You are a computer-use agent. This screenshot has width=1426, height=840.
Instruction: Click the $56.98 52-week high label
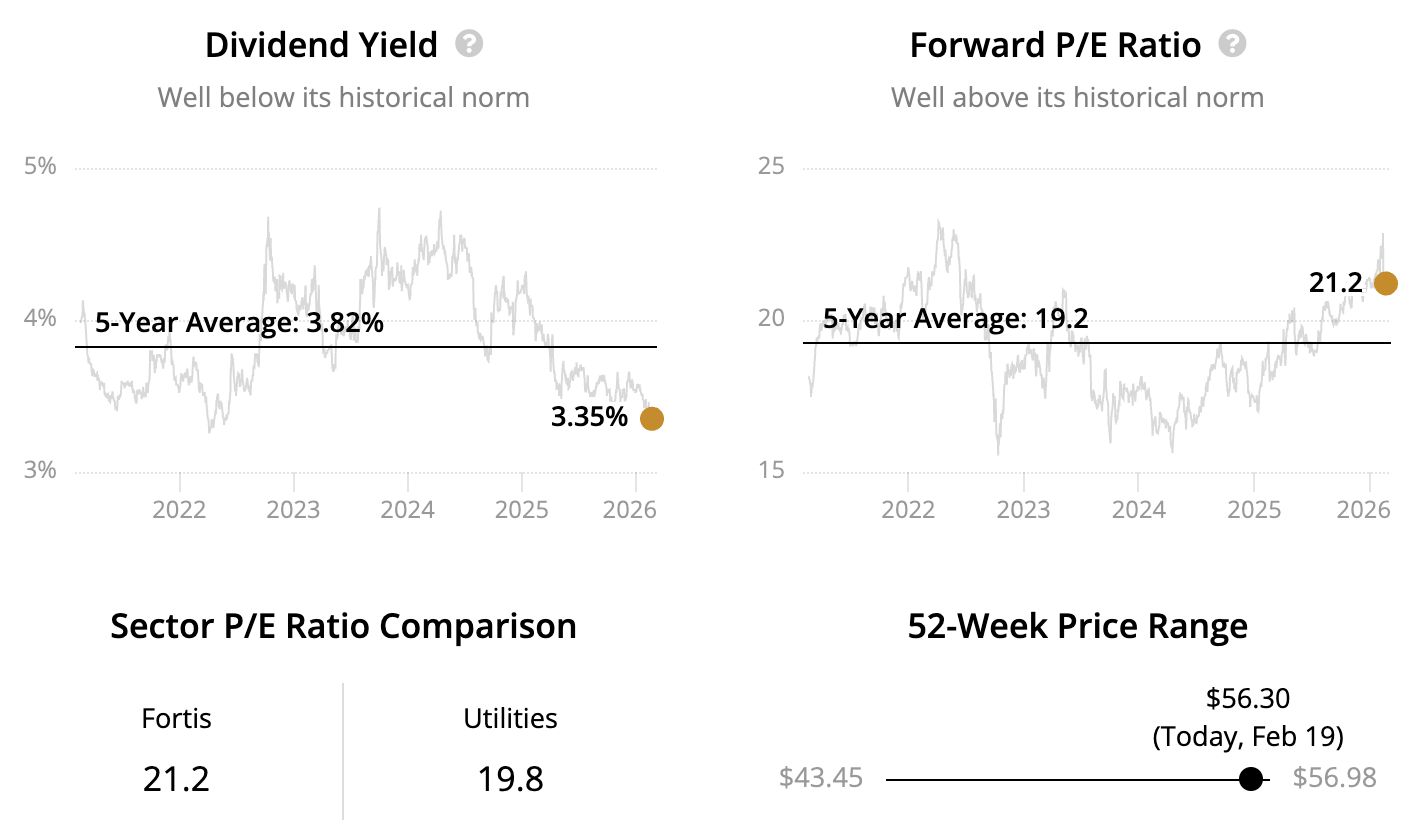[1334, 778]
